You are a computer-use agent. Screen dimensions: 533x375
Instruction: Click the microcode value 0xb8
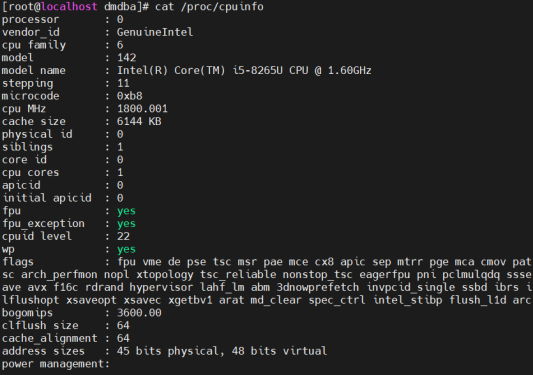coord(130,96)
